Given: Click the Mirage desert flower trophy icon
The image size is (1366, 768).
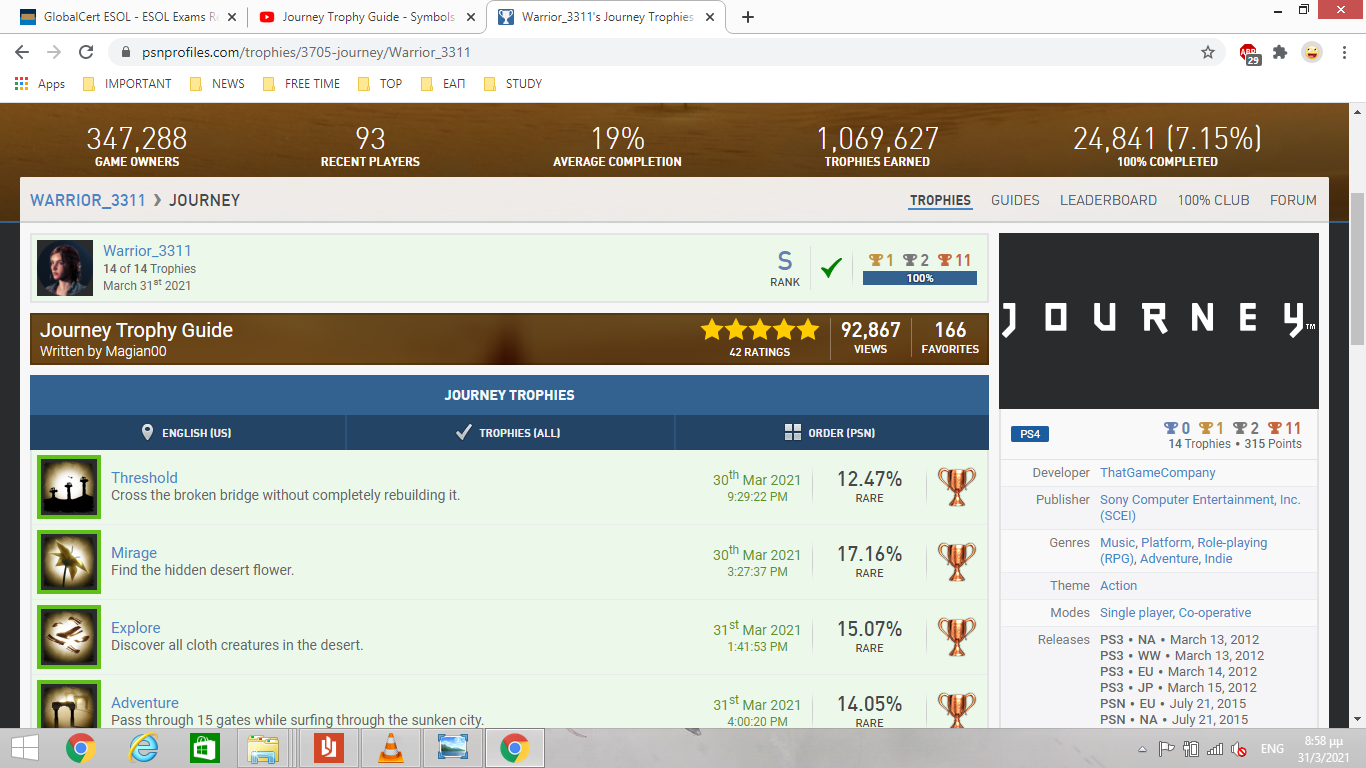Looking at the screenshot, I should (x=69, y=562).
